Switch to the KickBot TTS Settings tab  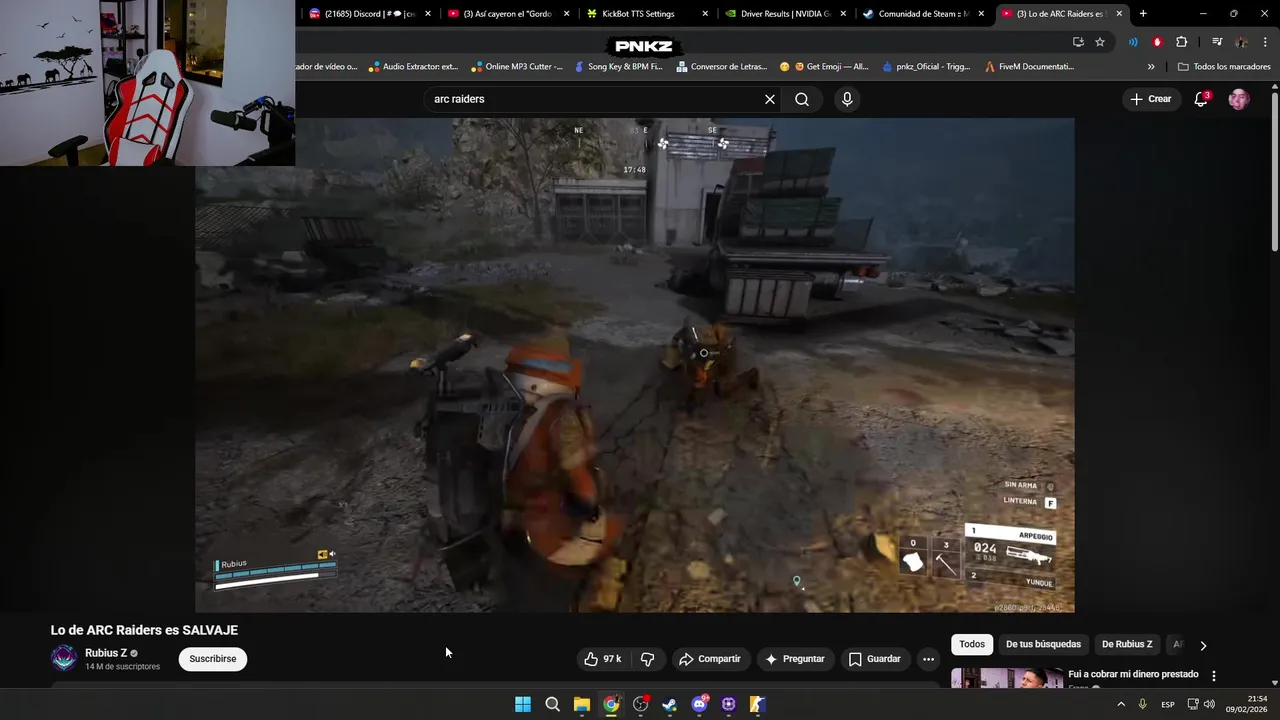(645, 14)
